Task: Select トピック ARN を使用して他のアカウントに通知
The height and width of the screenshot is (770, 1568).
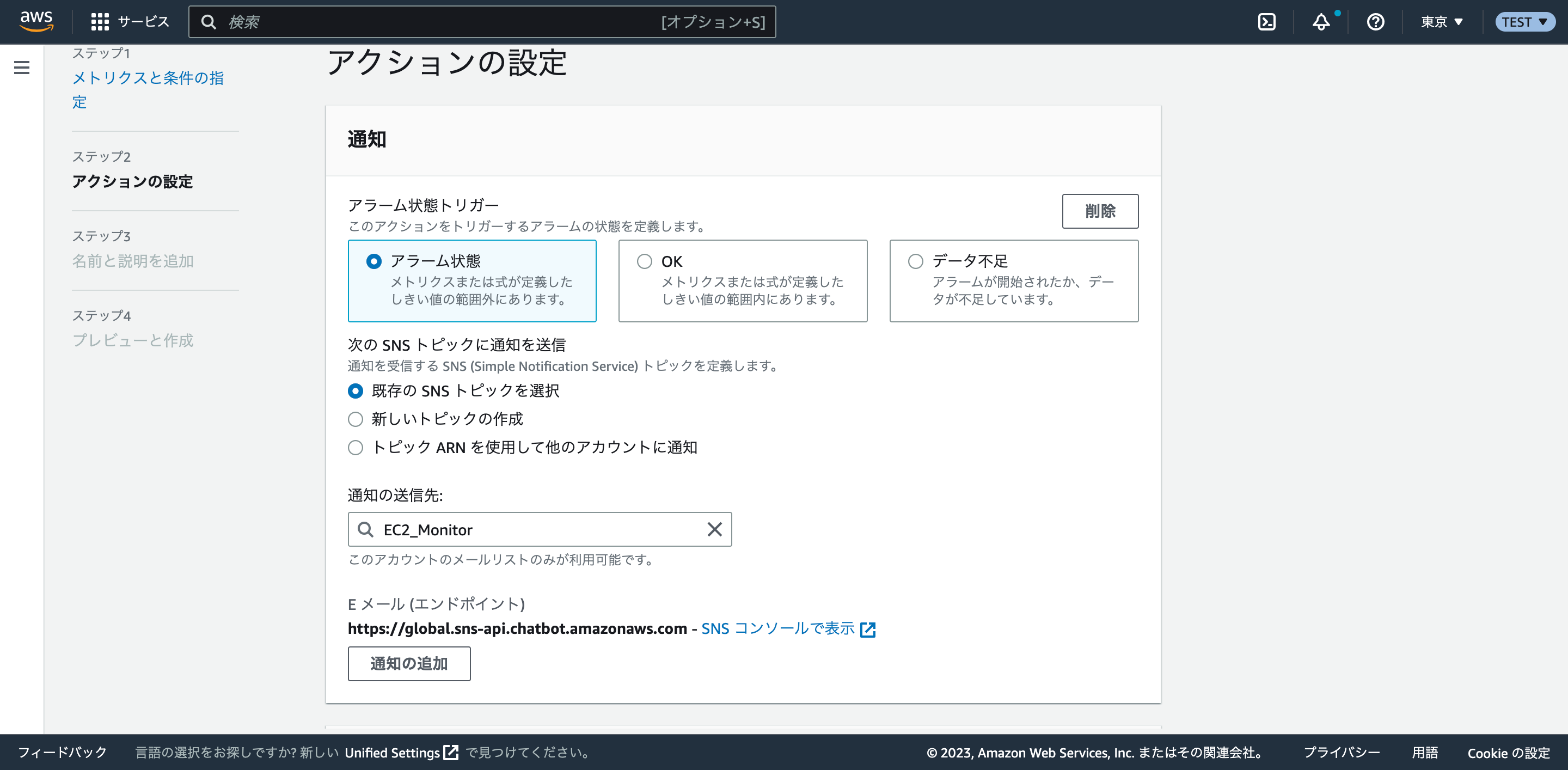Action: coord(356,448)
